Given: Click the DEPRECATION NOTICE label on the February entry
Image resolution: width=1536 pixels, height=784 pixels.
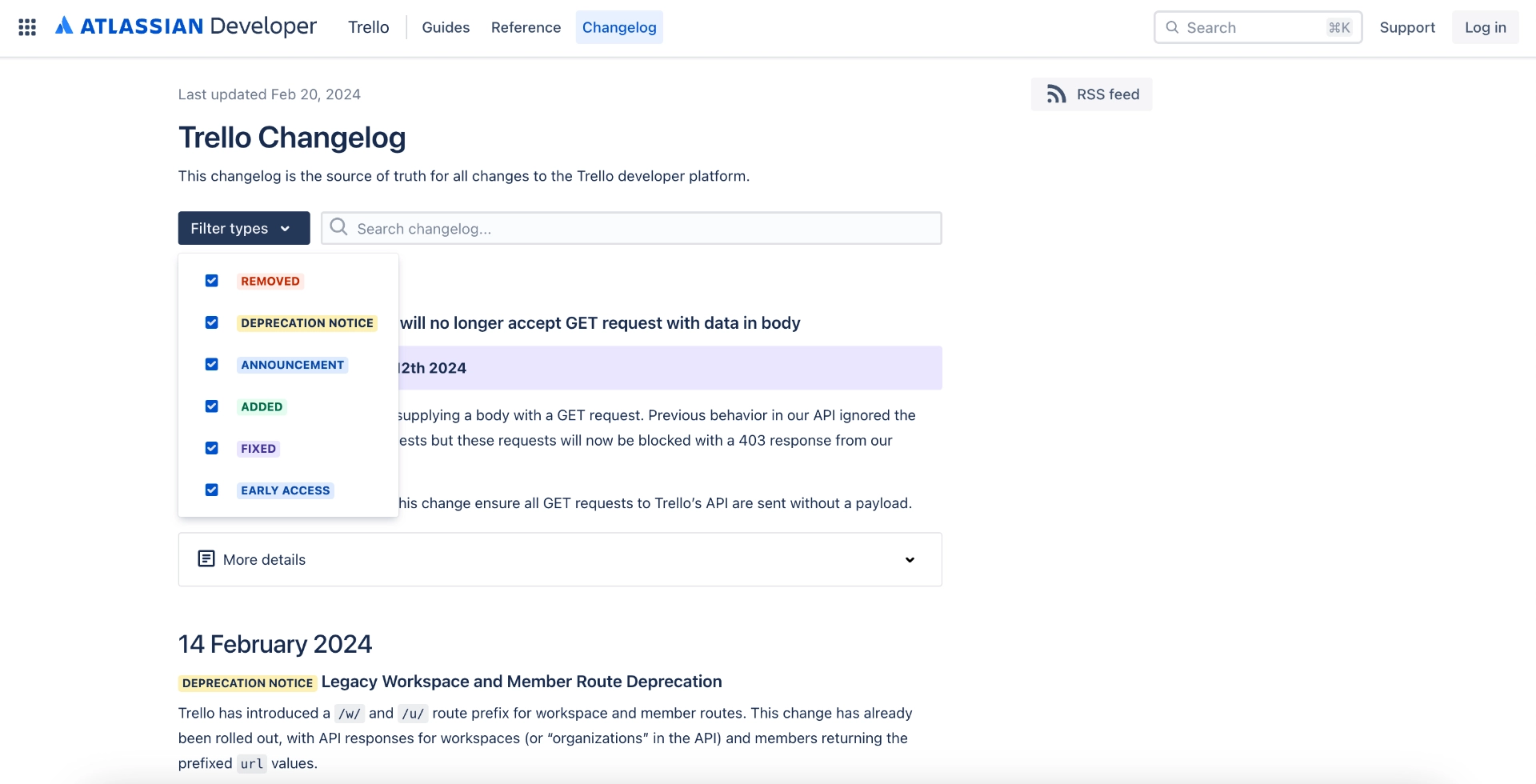Looking at the screenshot, I should coord(246,682).
